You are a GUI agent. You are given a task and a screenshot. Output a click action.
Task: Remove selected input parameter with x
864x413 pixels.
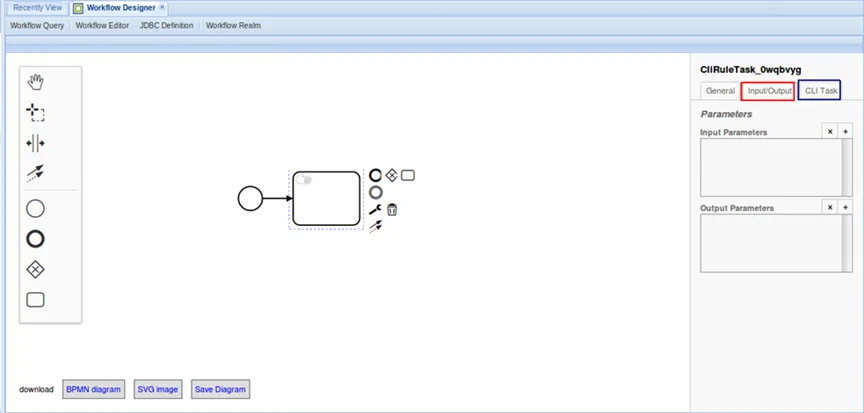tap(830, 132)
